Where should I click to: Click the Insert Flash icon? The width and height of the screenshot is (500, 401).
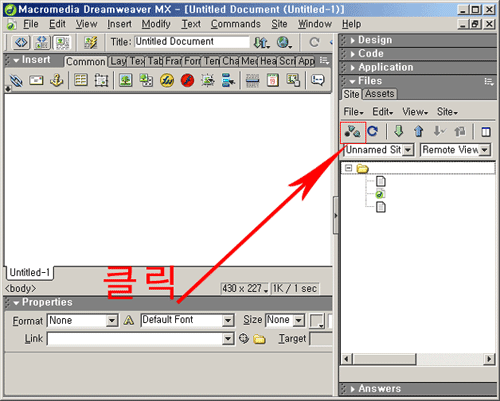pyautogui.click(x=187, y=80)
